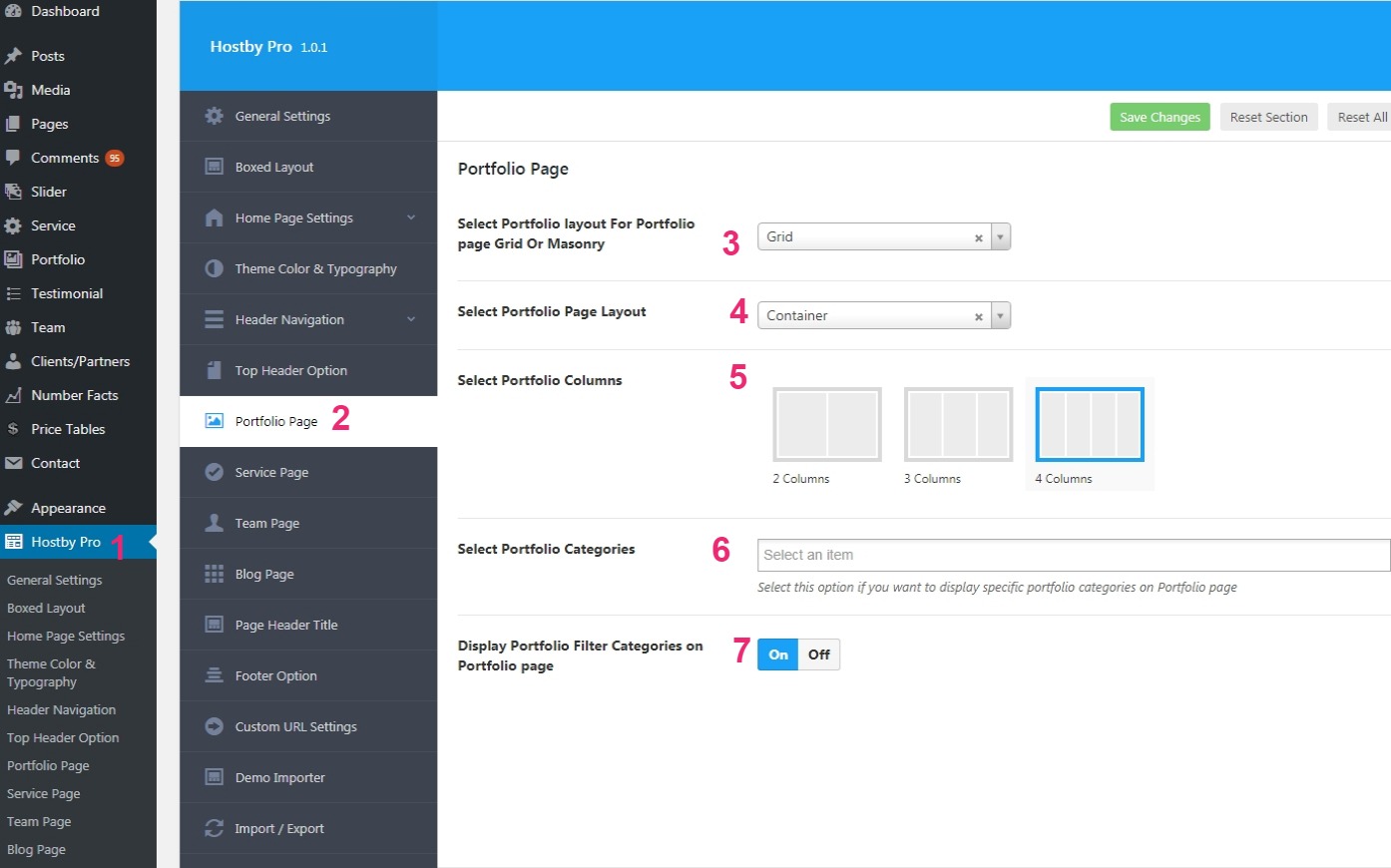
Task: Click the Clients/Partners person icon
Action: [13, 361]
